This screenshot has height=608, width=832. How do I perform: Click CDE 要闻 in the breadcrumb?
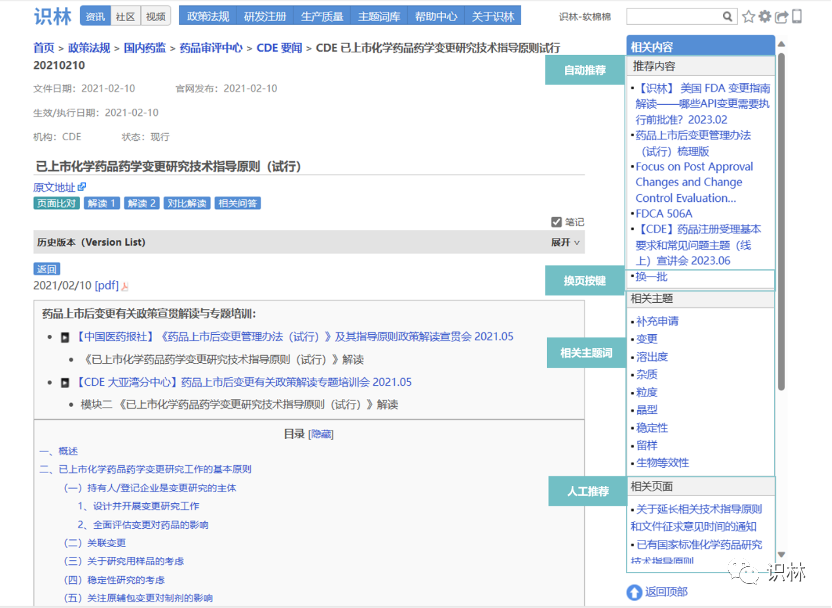point(279,48)
